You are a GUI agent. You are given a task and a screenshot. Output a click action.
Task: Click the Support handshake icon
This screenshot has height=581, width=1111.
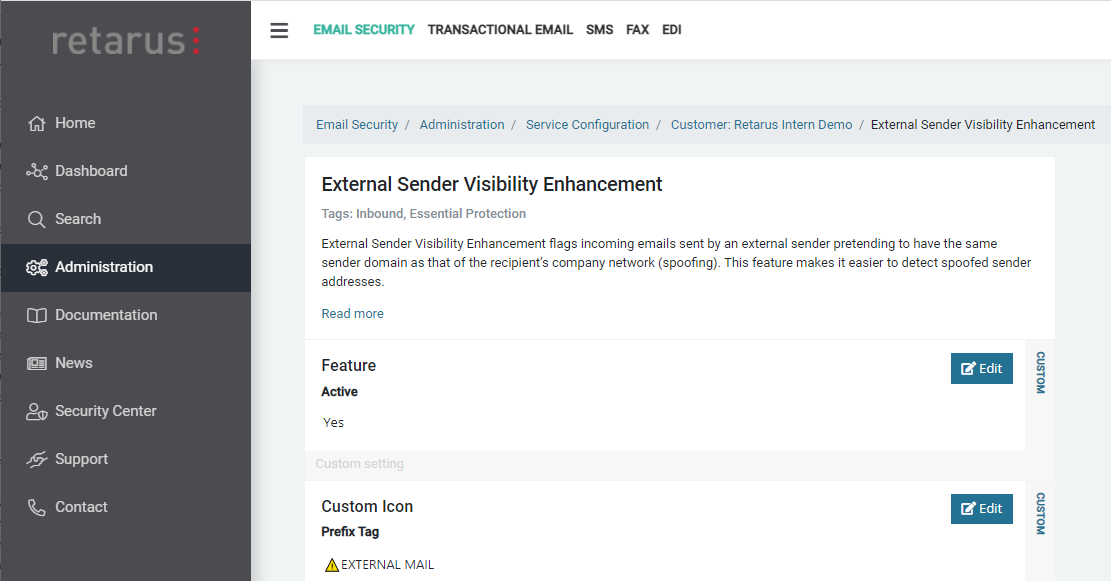pos(37,460)
